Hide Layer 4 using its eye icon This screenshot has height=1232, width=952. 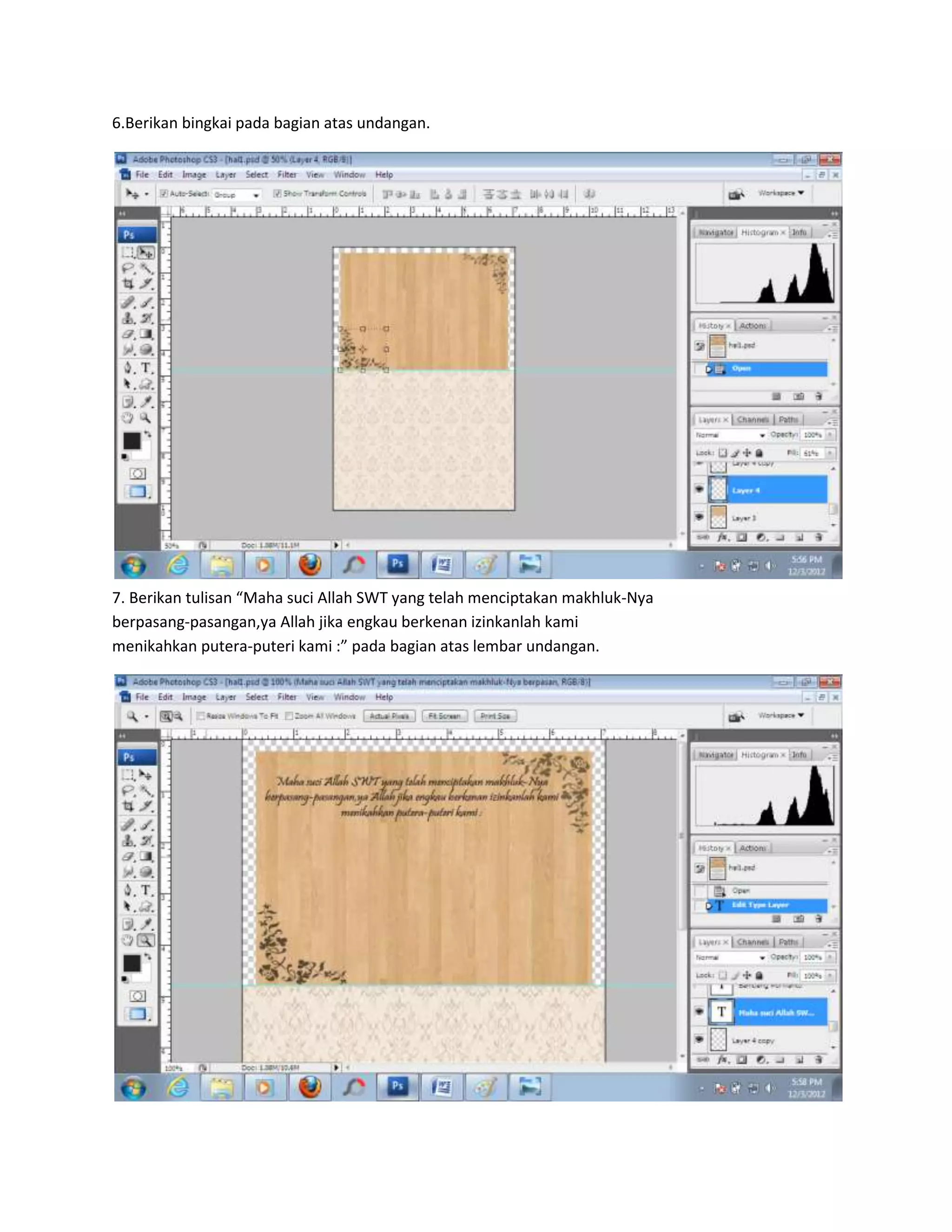pos(699,489)
